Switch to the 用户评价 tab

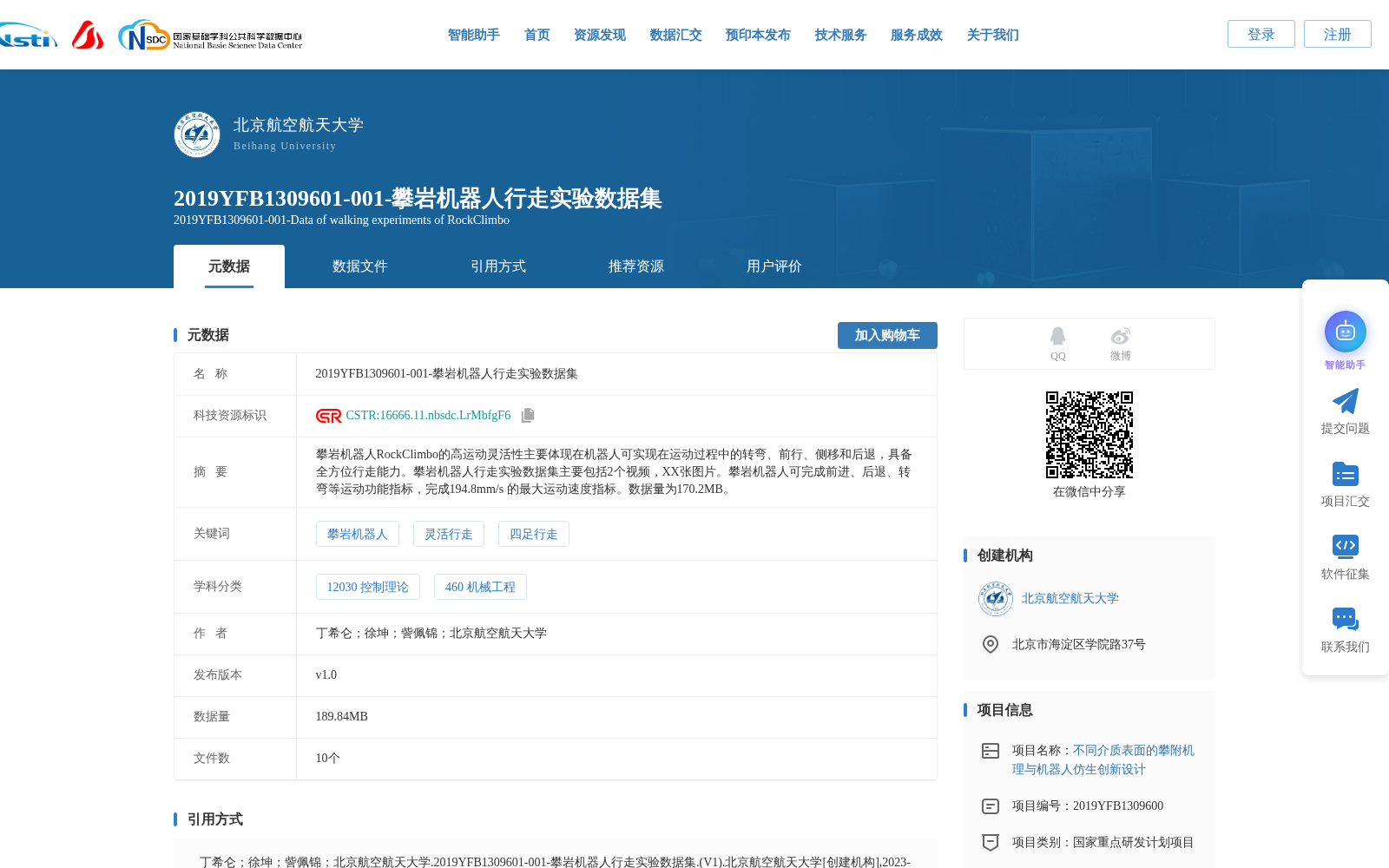[774, 266]
